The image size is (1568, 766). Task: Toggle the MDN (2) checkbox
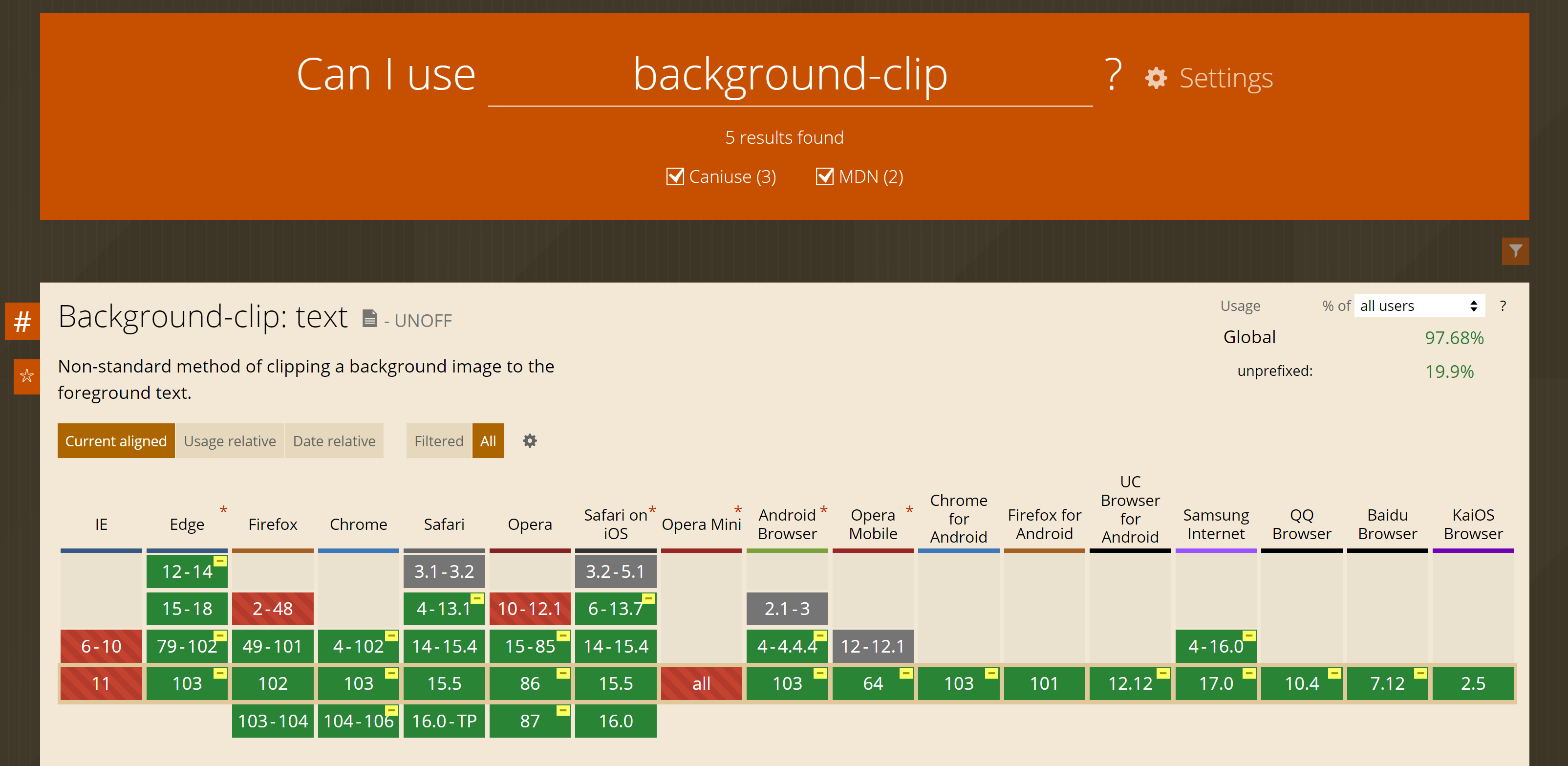(825, 176)
